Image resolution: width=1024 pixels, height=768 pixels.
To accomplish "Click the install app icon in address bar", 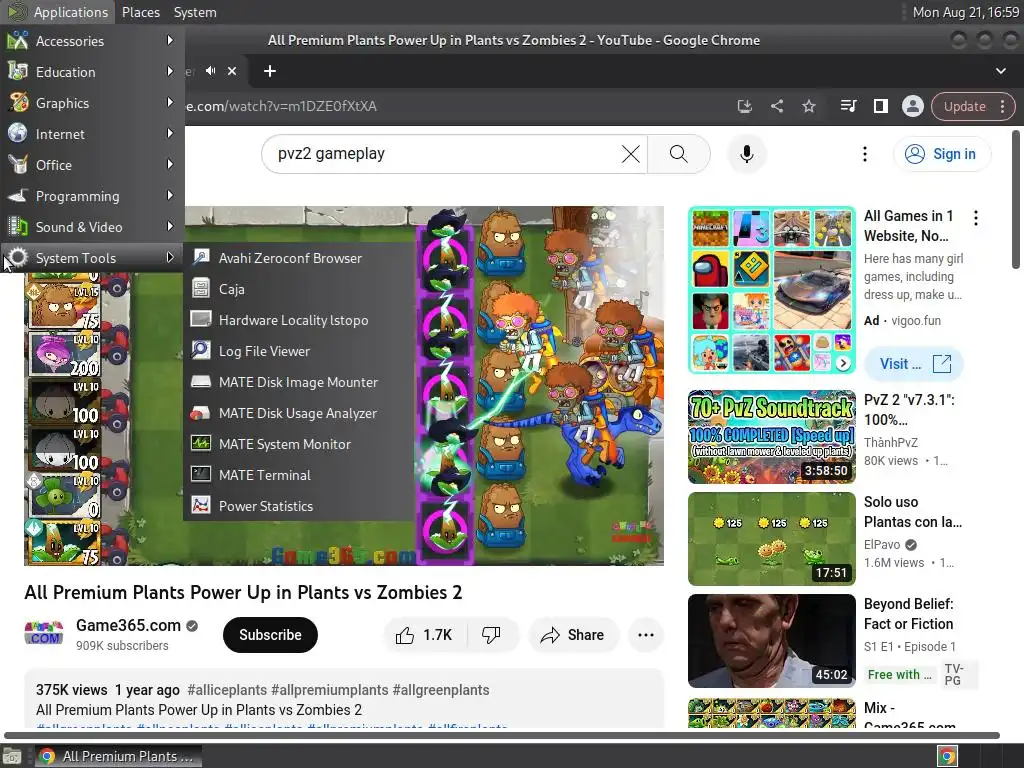I will (744, 106).
